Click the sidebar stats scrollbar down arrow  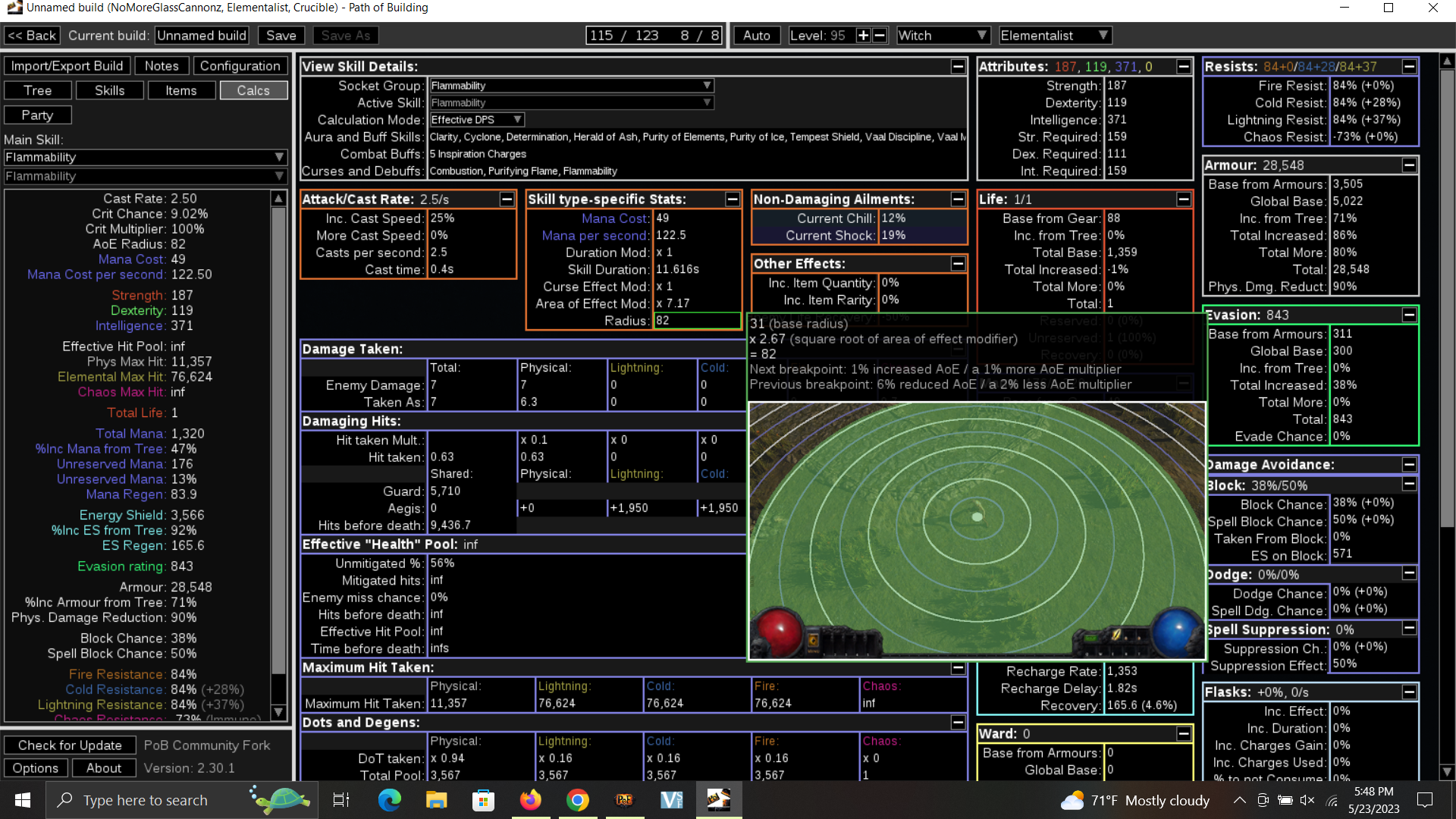point(278,712)
